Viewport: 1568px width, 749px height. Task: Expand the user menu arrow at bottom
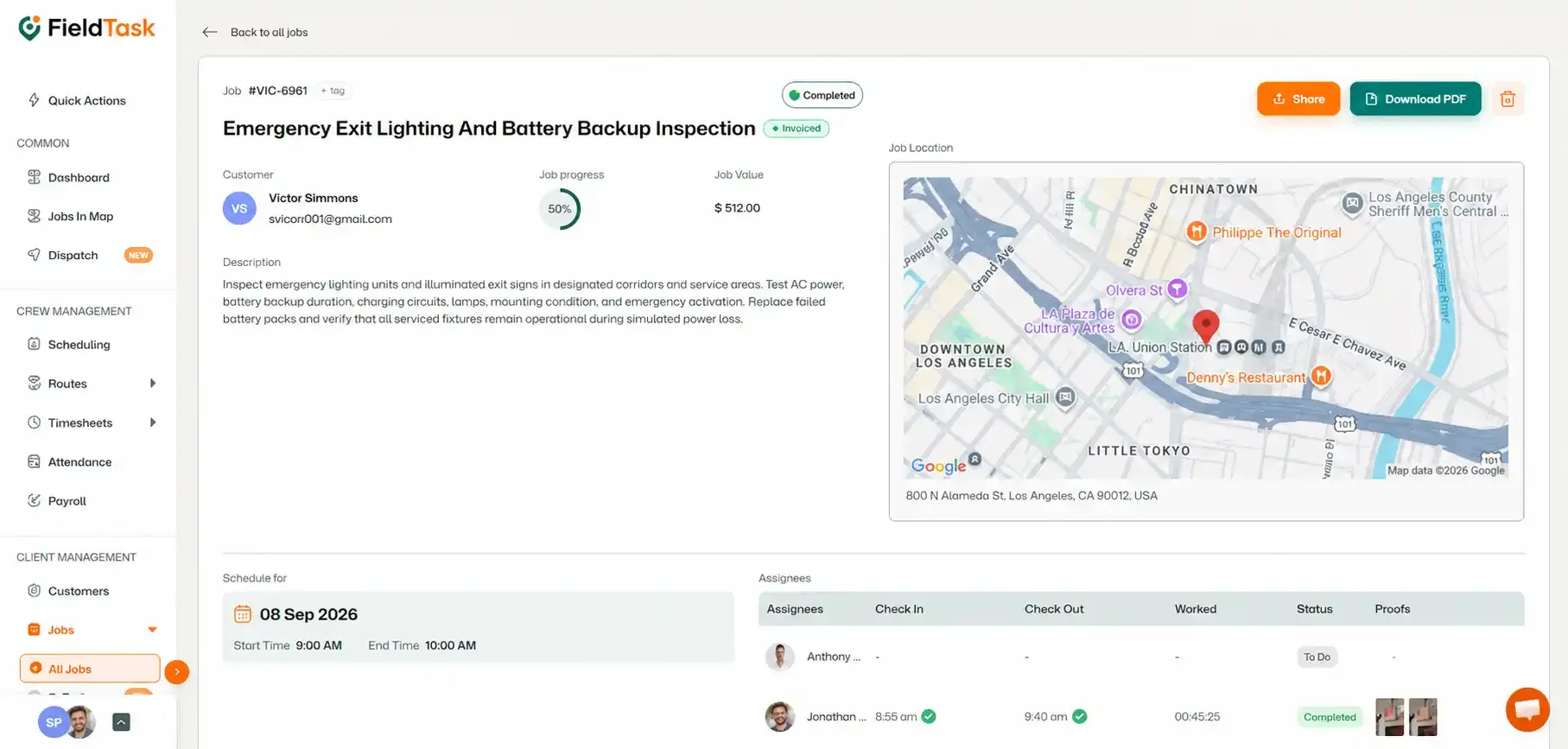point(121,722)
